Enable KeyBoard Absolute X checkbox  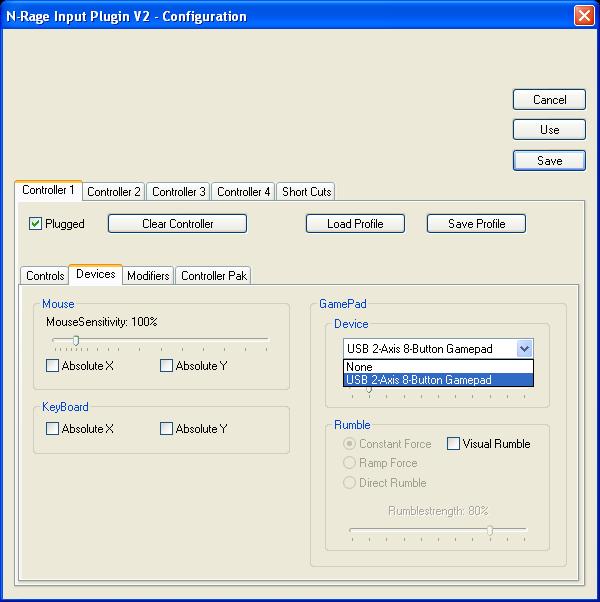tap(52, 428)
